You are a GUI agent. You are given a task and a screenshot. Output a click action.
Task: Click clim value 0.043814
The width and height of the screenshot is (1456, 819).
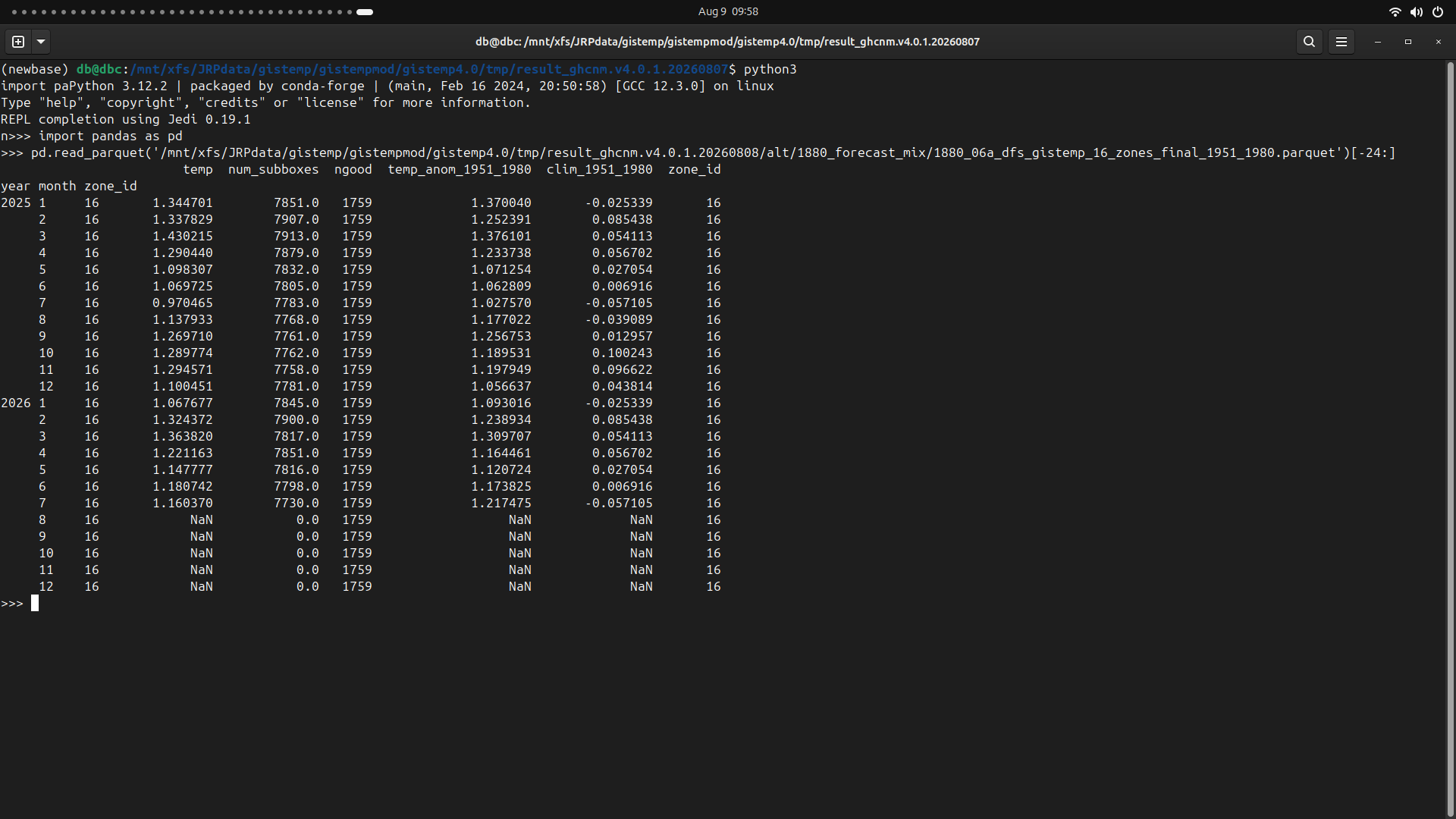coord(623,386)
